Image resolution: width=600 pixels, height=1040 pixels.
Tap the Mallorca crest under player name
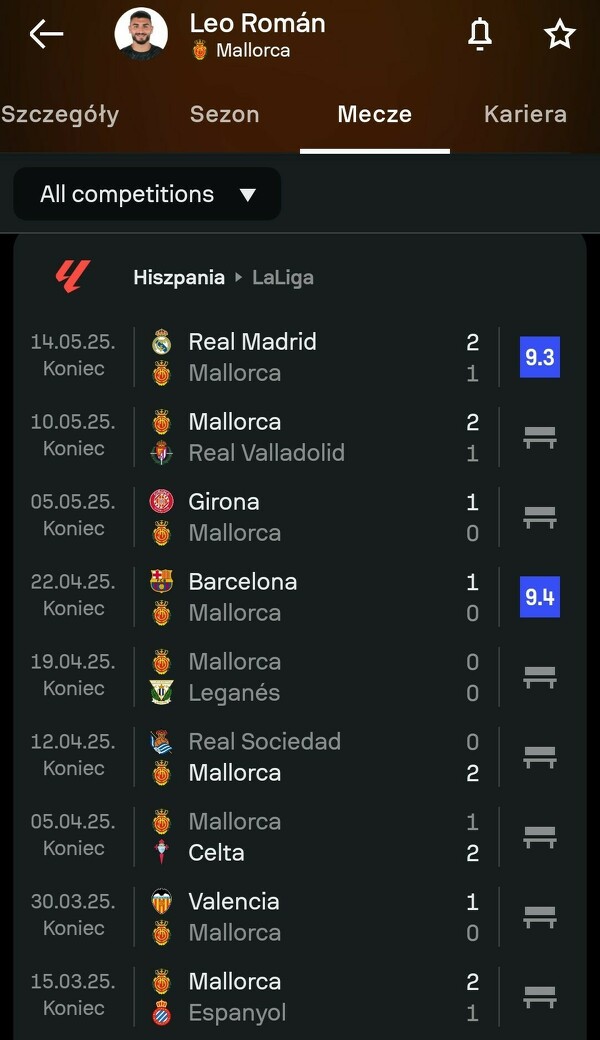(200, 50)
